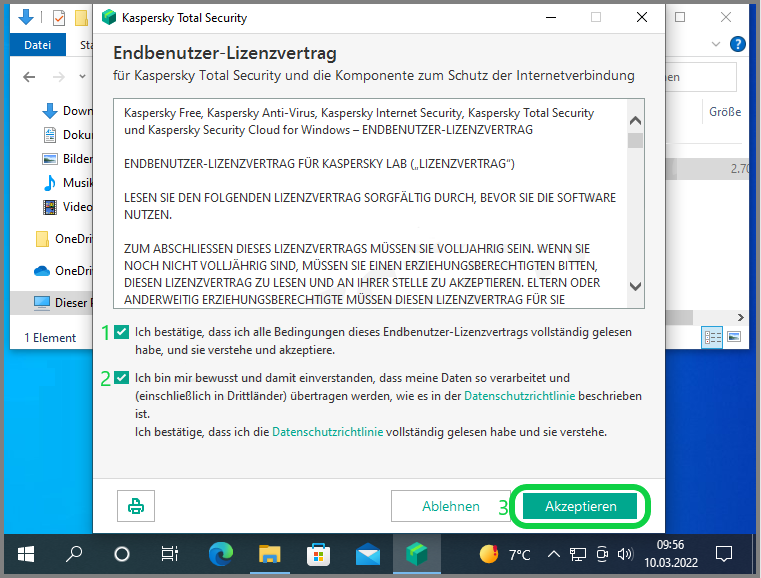Screen dimensions: 761x578
Task: Open the Datei tab in Explorer
Action: [x=37, y=45]
